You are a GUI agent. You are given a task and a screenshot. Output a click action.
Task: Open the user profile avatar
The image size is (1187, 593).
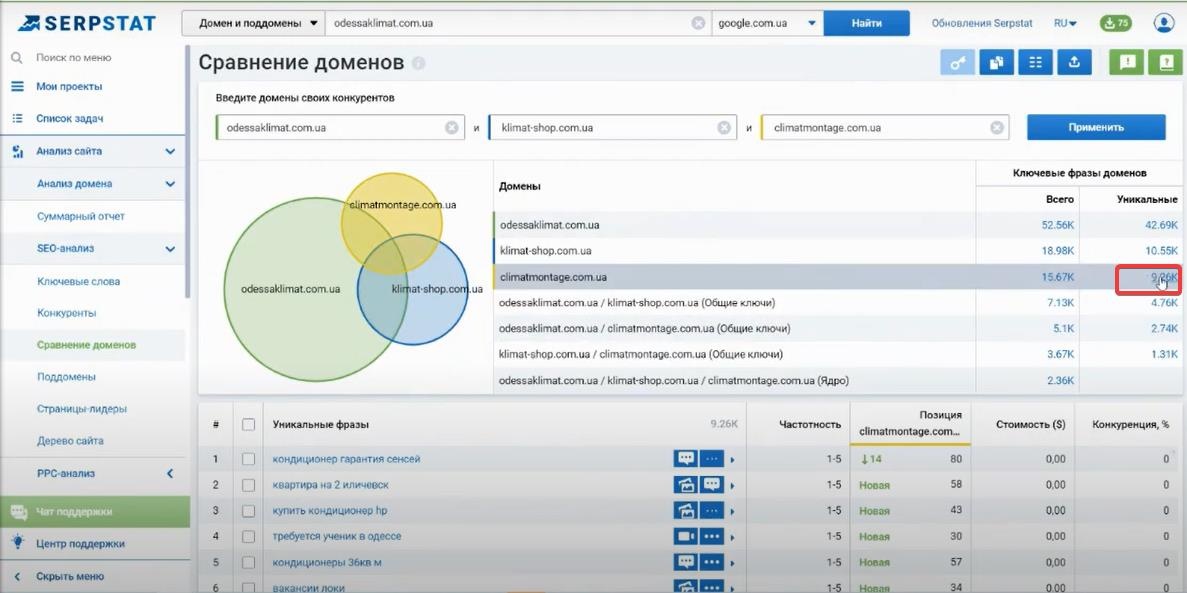coord(1164,23)
